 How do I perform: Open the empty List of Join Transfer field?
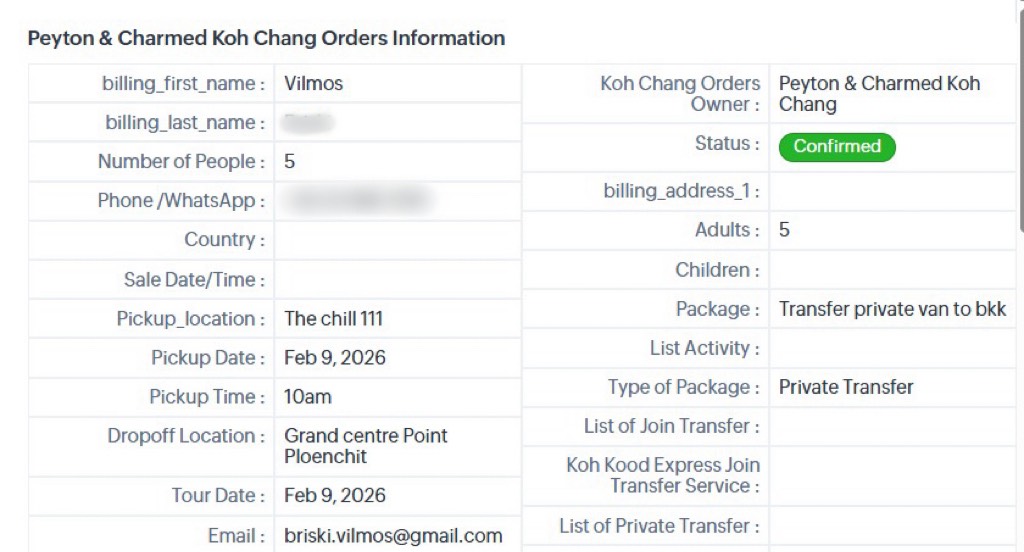892,427
